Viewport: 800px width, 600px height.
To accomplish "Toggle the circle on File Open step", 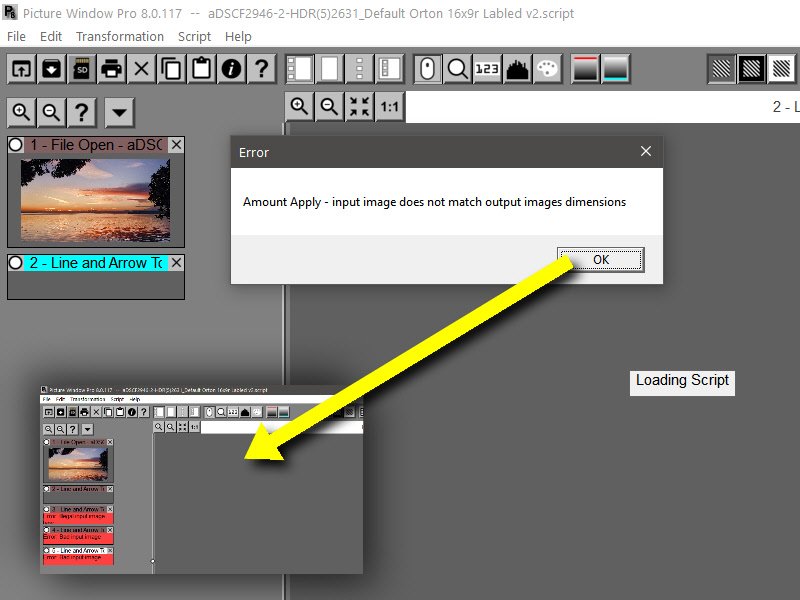I will 16,145.
